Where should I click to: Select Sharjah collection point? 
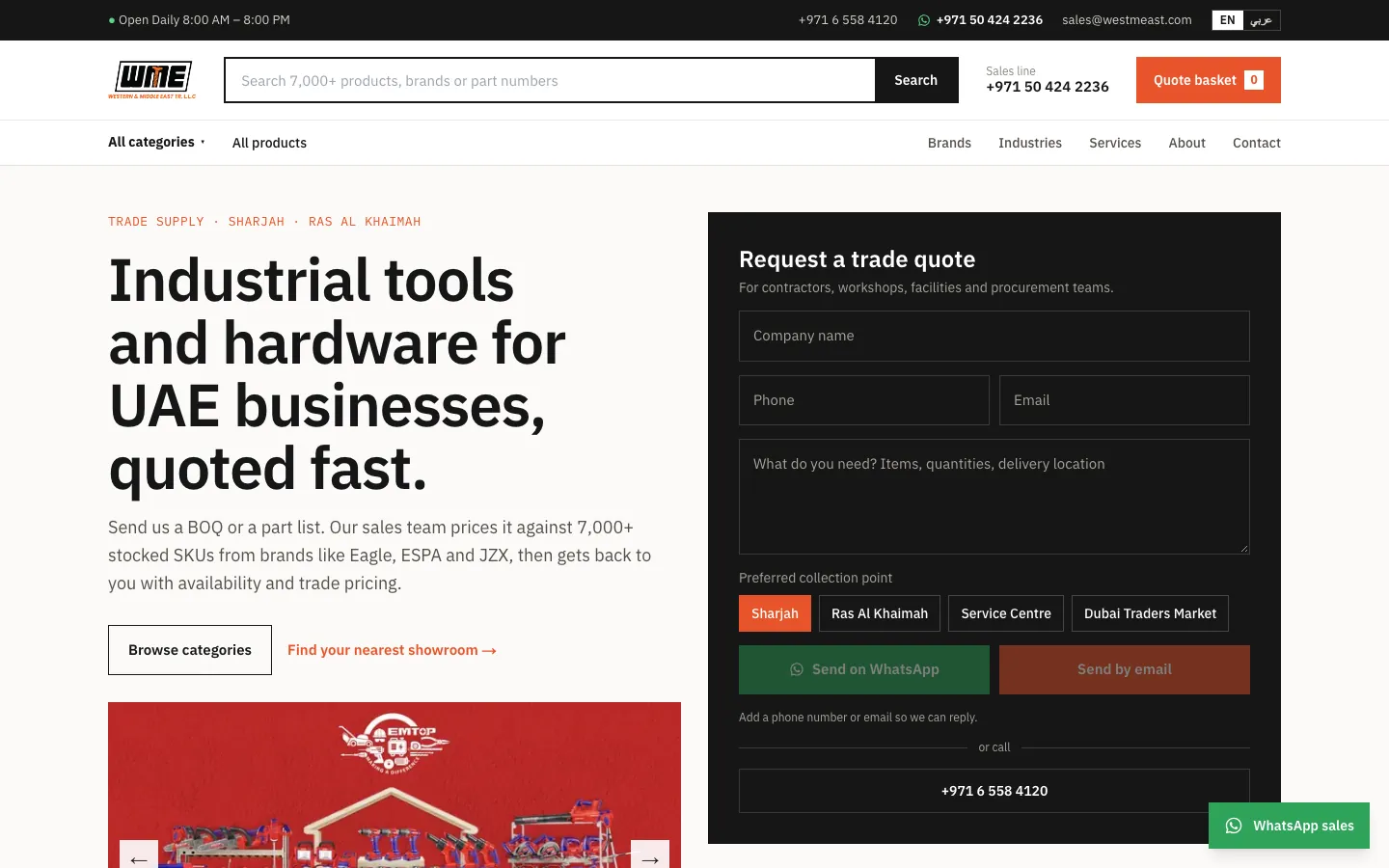click(775, 613)
